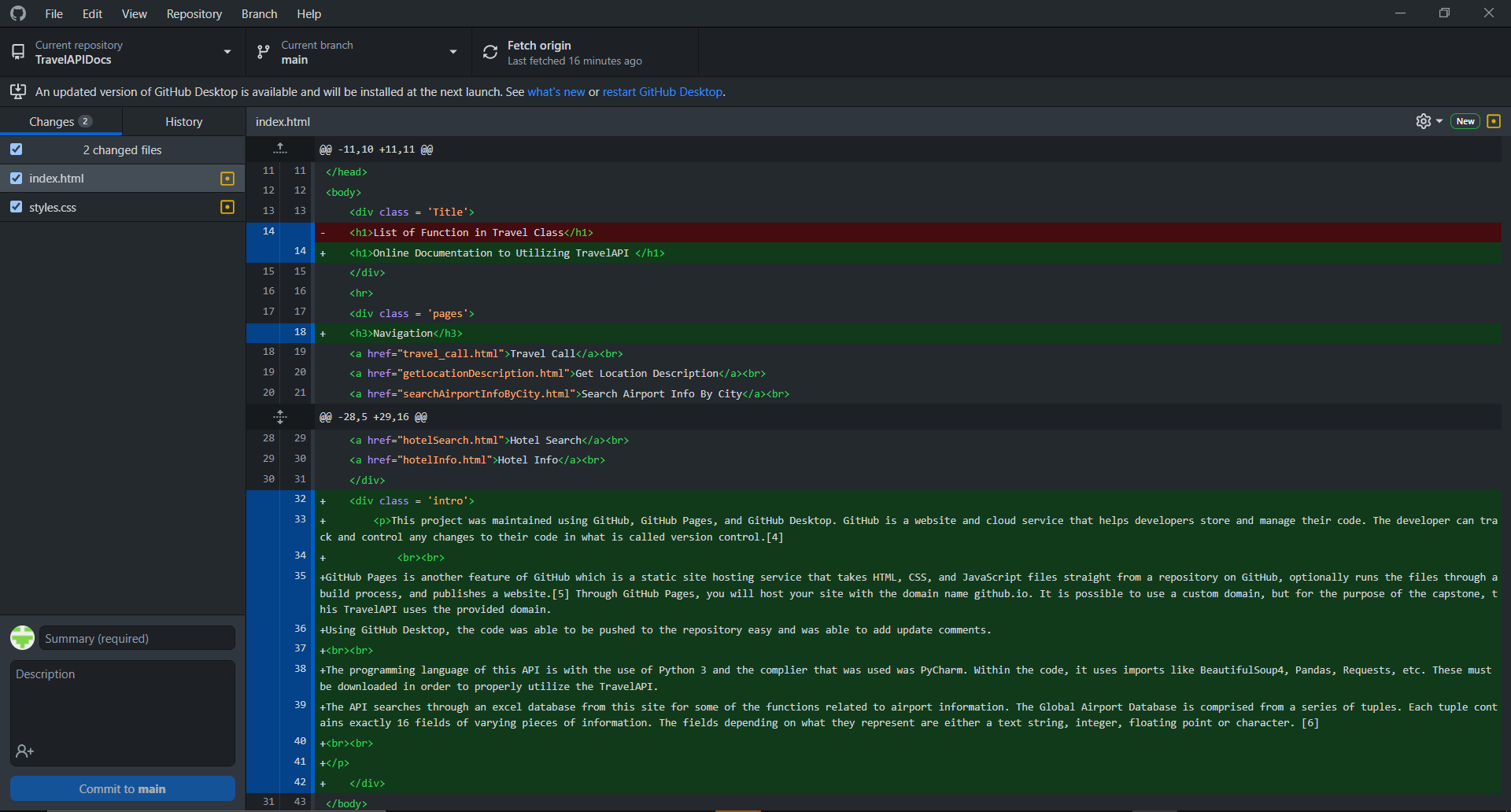Click modified badge icon on styles.css row
Screen dimensions: 1511x812
click(227, 207)
